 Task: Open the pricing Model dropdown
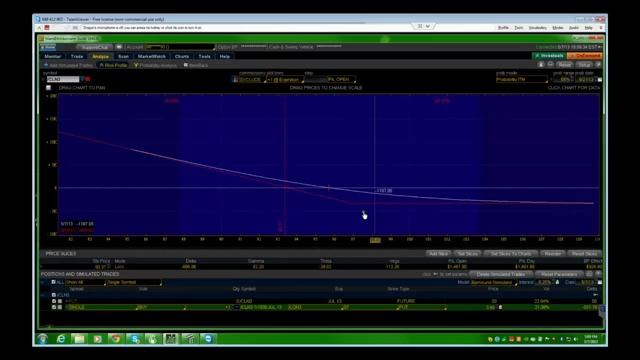coord(493,282)
